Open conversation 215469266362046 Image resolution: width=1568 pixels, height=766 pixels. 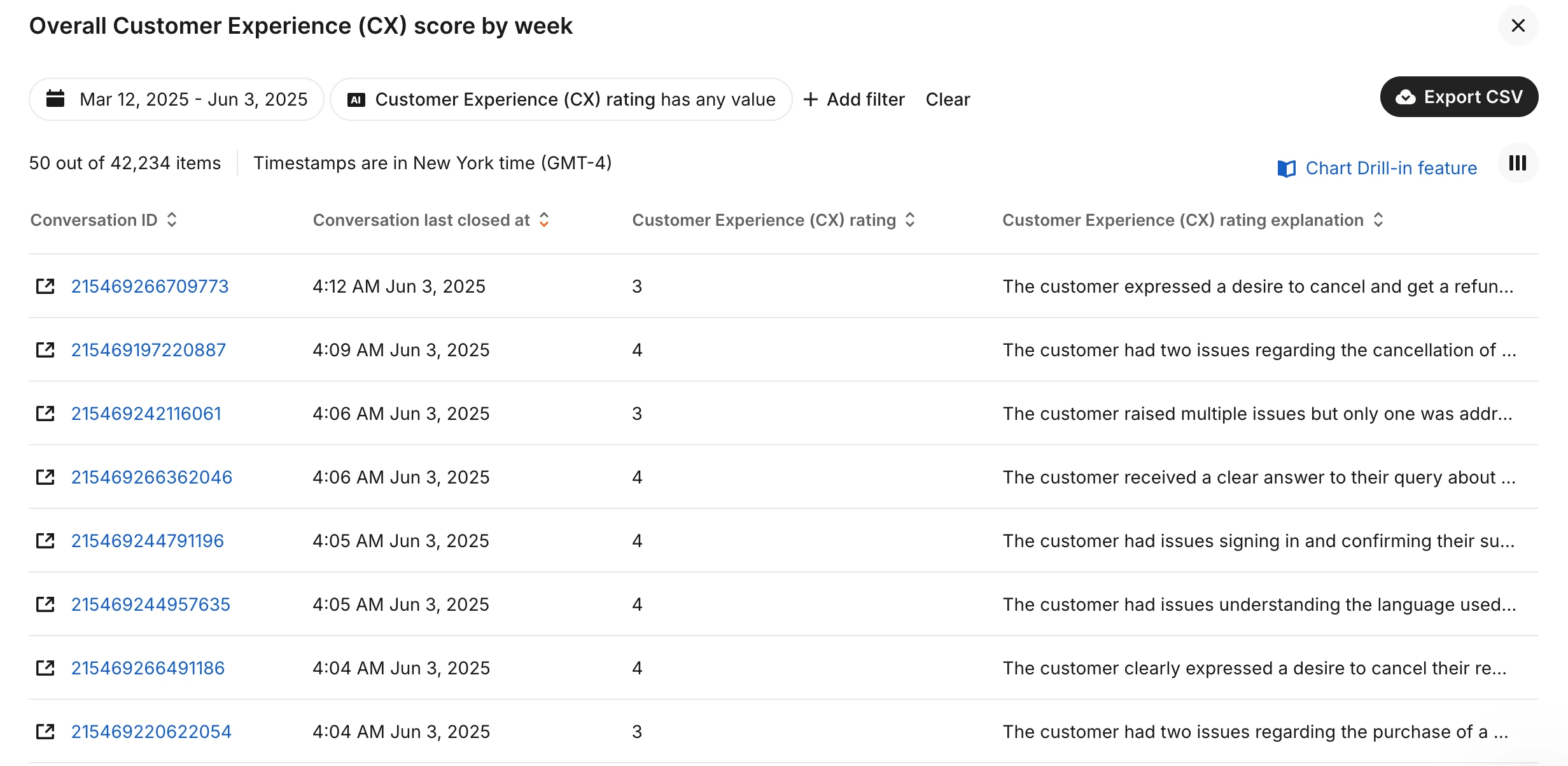pyautogui.click(x=151, y=477)
